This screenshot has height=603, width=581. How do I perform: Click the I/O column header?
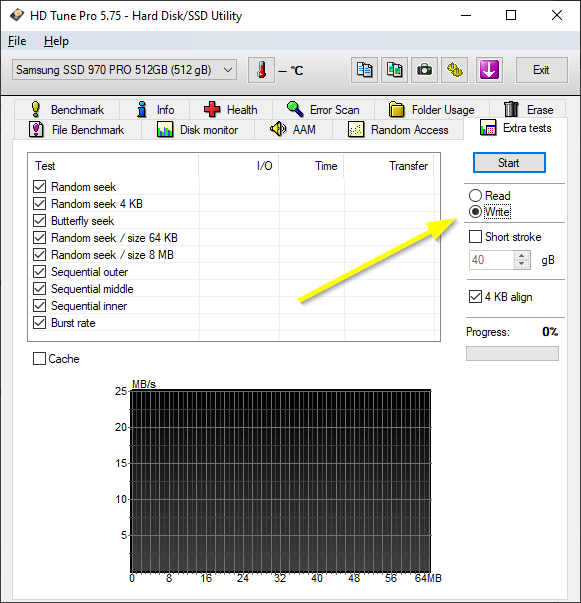[x=239, y=166]
